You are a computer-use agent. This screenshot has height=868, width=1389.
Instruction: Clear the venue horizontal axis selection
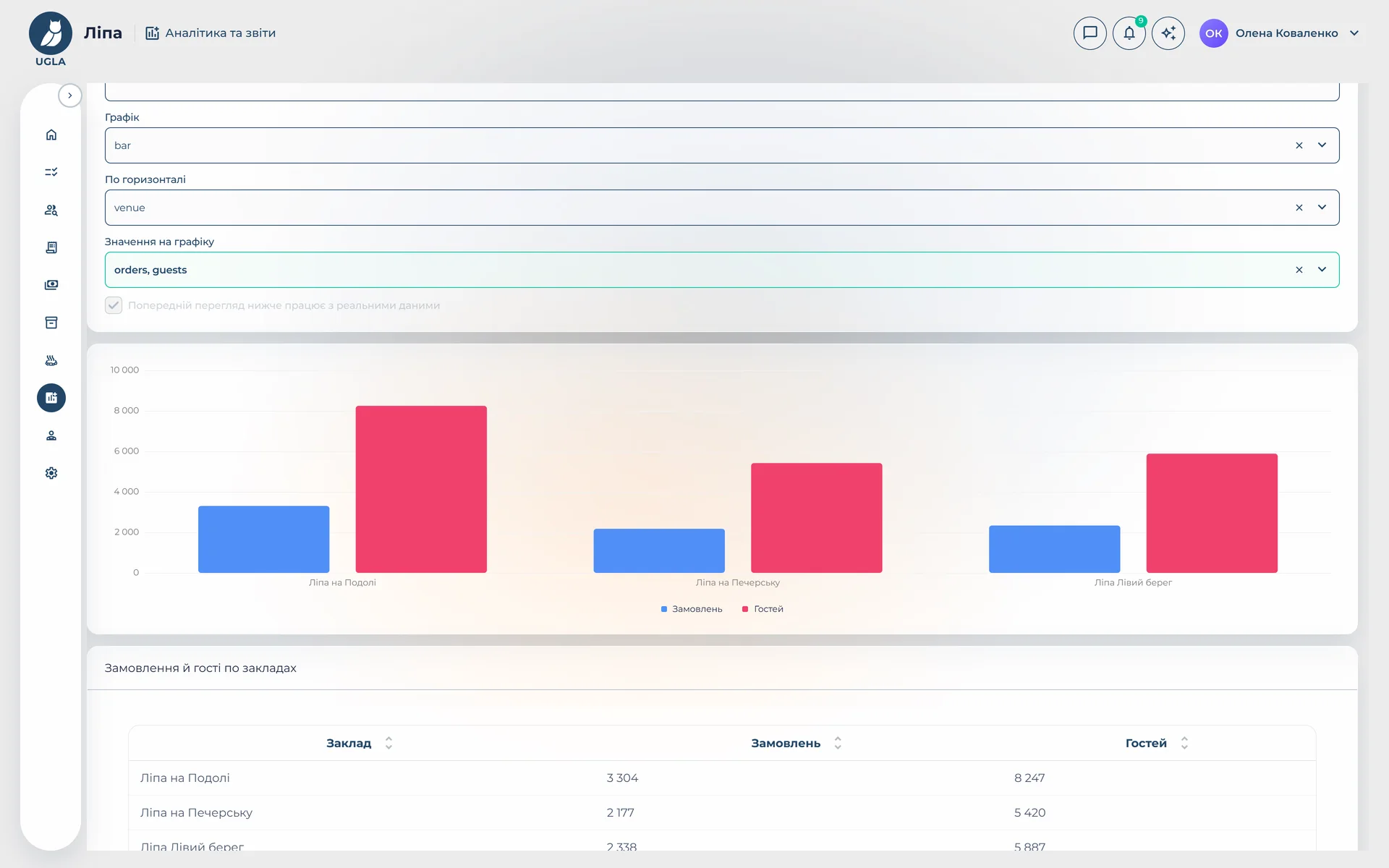pos(1299,208)
